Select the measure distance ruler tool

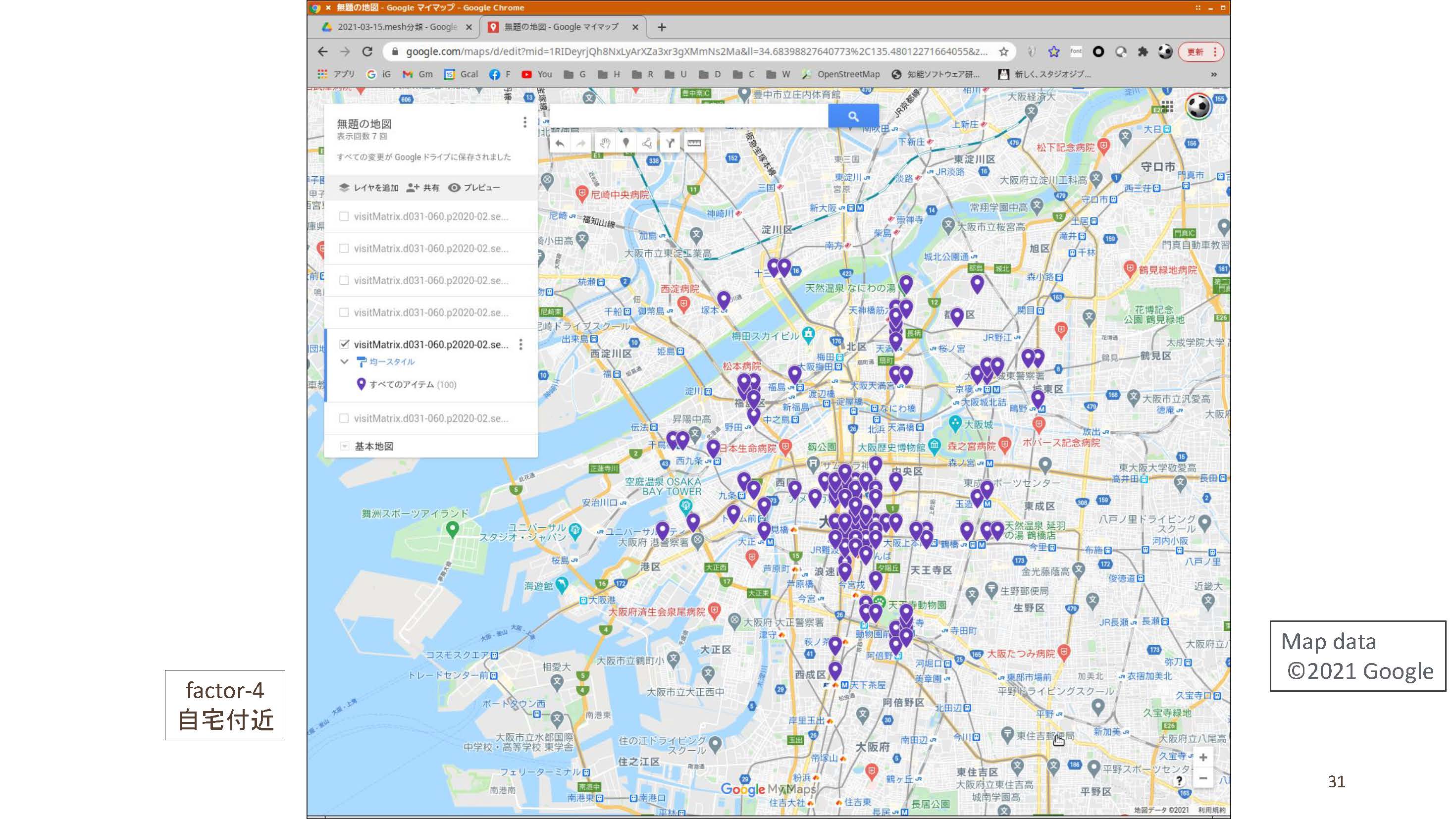pyautogui.click(x=694, y=143)
